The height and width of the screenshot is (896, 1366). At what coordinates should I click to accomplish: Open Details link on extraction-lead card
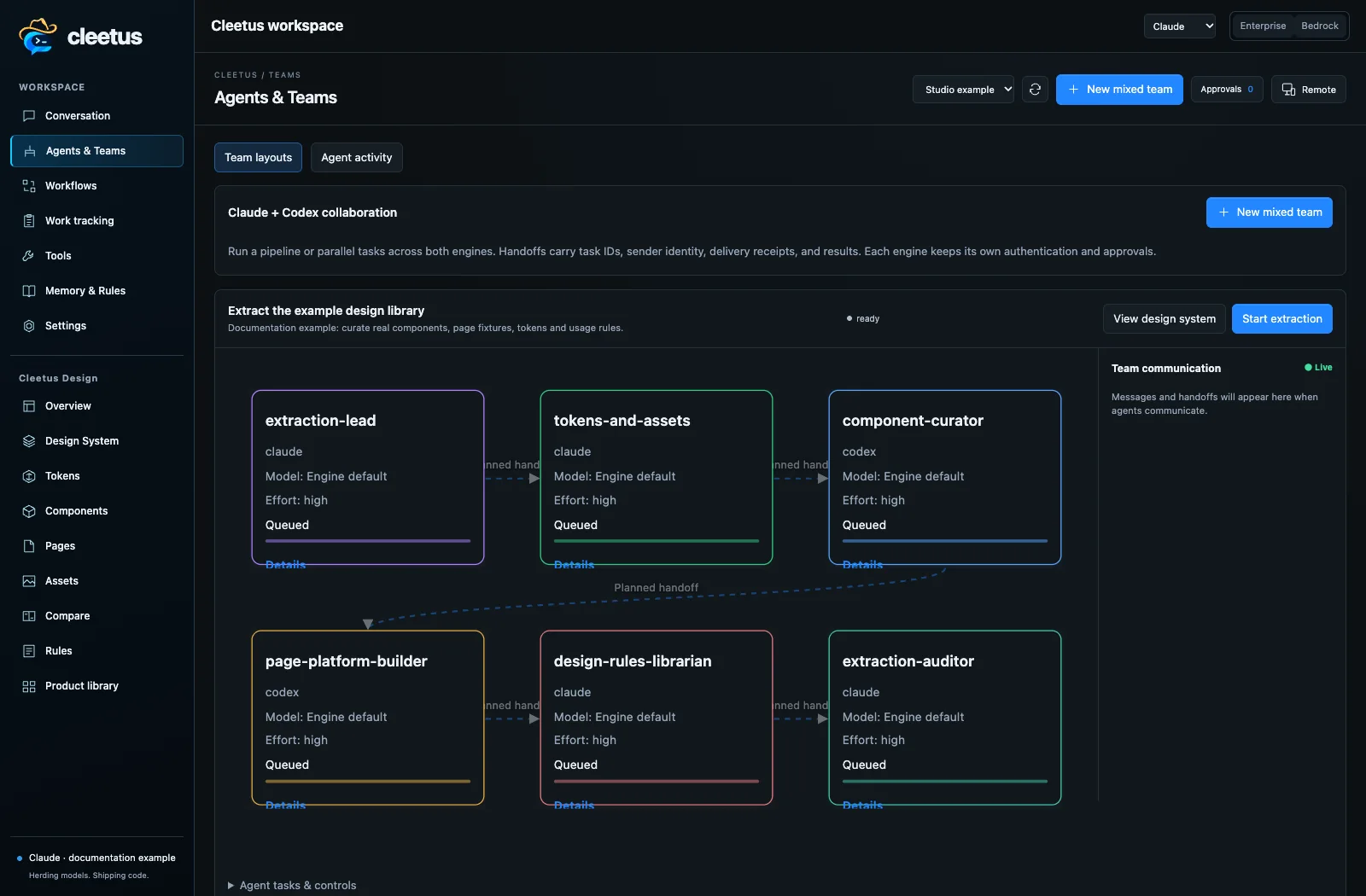[x=285, y=565]
